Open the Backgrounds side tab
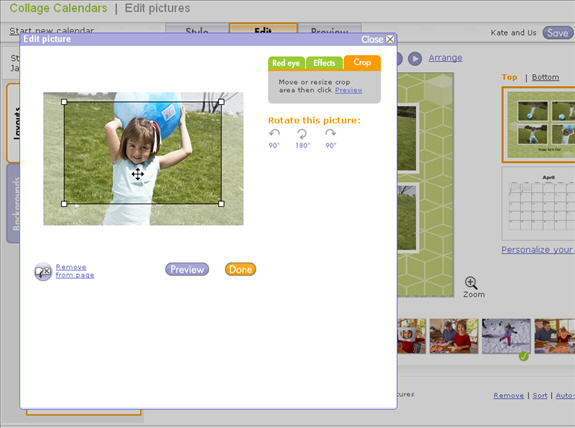Screen dimensions: 575x428 pyautogui.click(x=13, y=204)
